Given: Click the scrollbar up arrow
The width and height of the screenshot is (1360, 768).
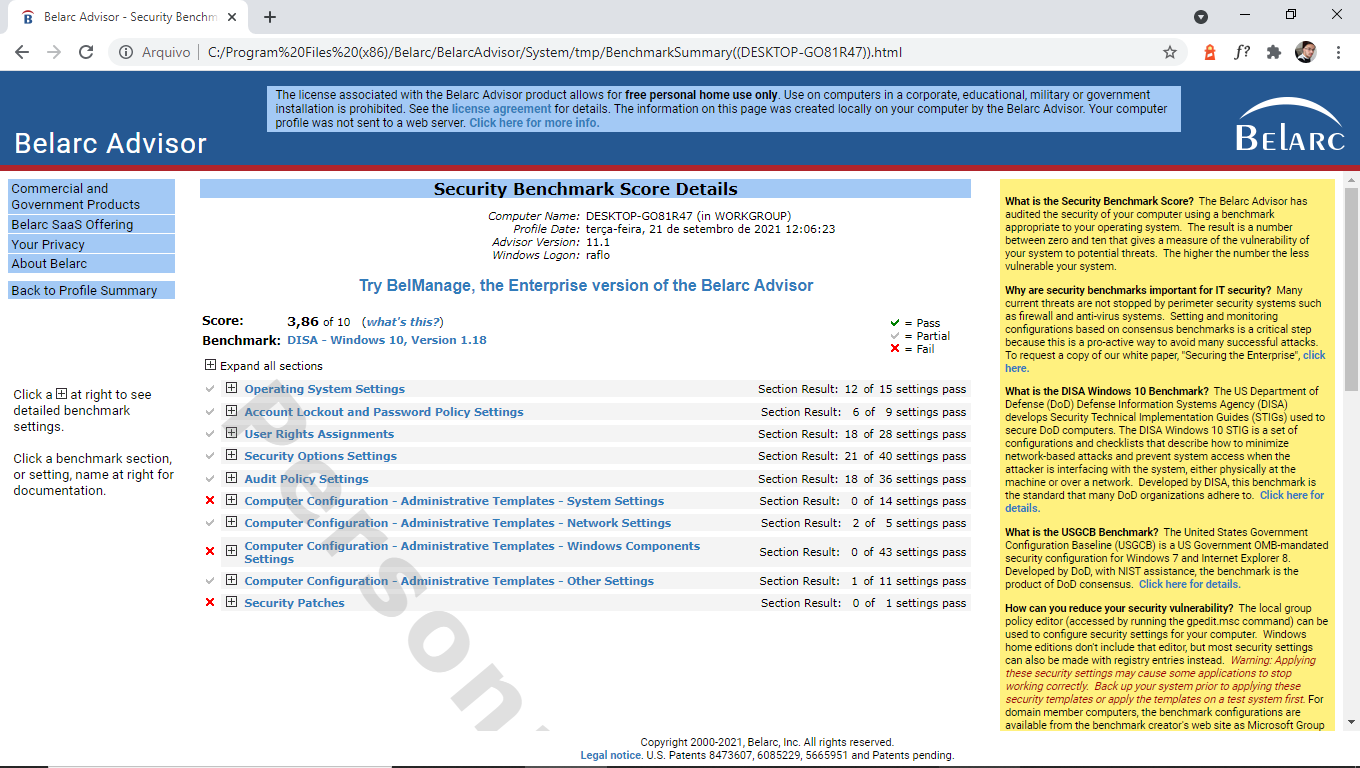Looking at the screenshot, I should tap(1351, 179).
